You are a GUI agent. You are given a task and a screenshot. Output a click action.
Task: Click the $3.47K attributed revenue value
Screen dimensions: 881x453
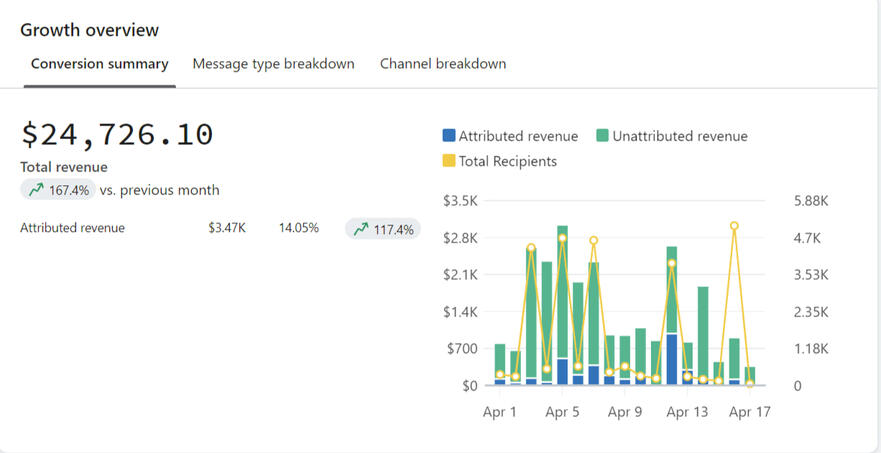click(x=227, y=228)
